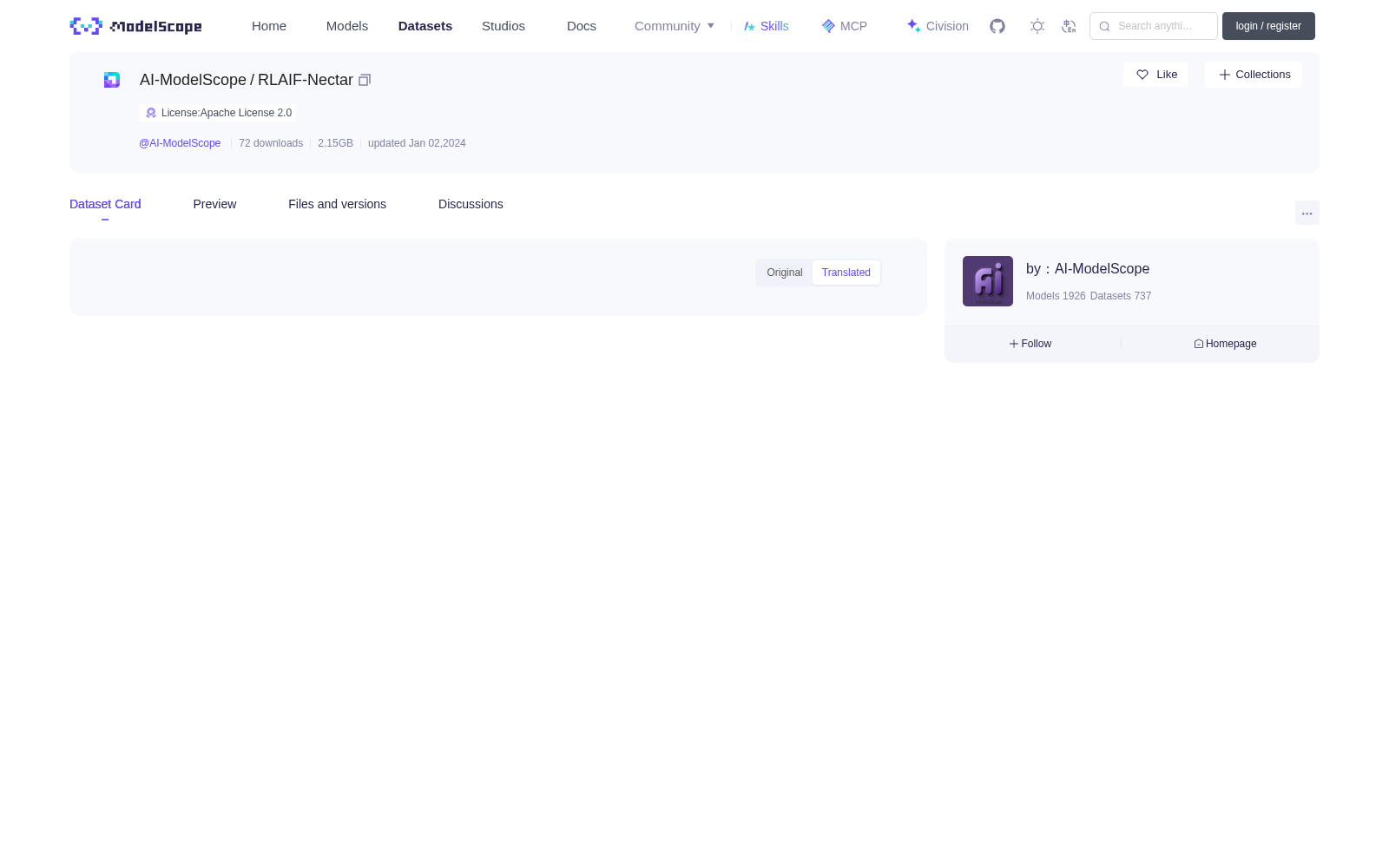
Task: Open the Datasets menu item
Action: [425, 26]
